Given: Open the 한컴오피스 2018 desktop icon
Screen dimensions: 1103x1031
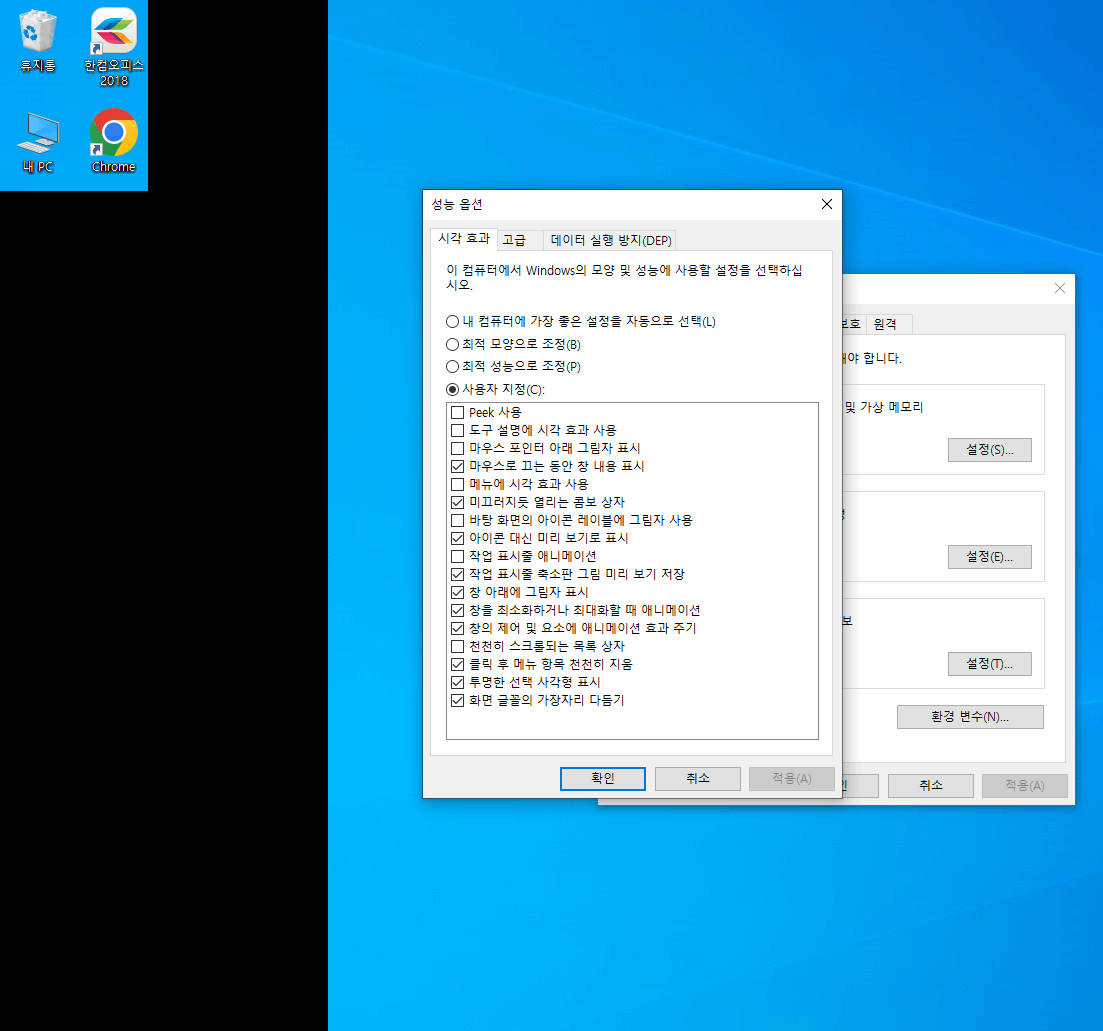Looking at the screenshot, I should pos(114,46).
